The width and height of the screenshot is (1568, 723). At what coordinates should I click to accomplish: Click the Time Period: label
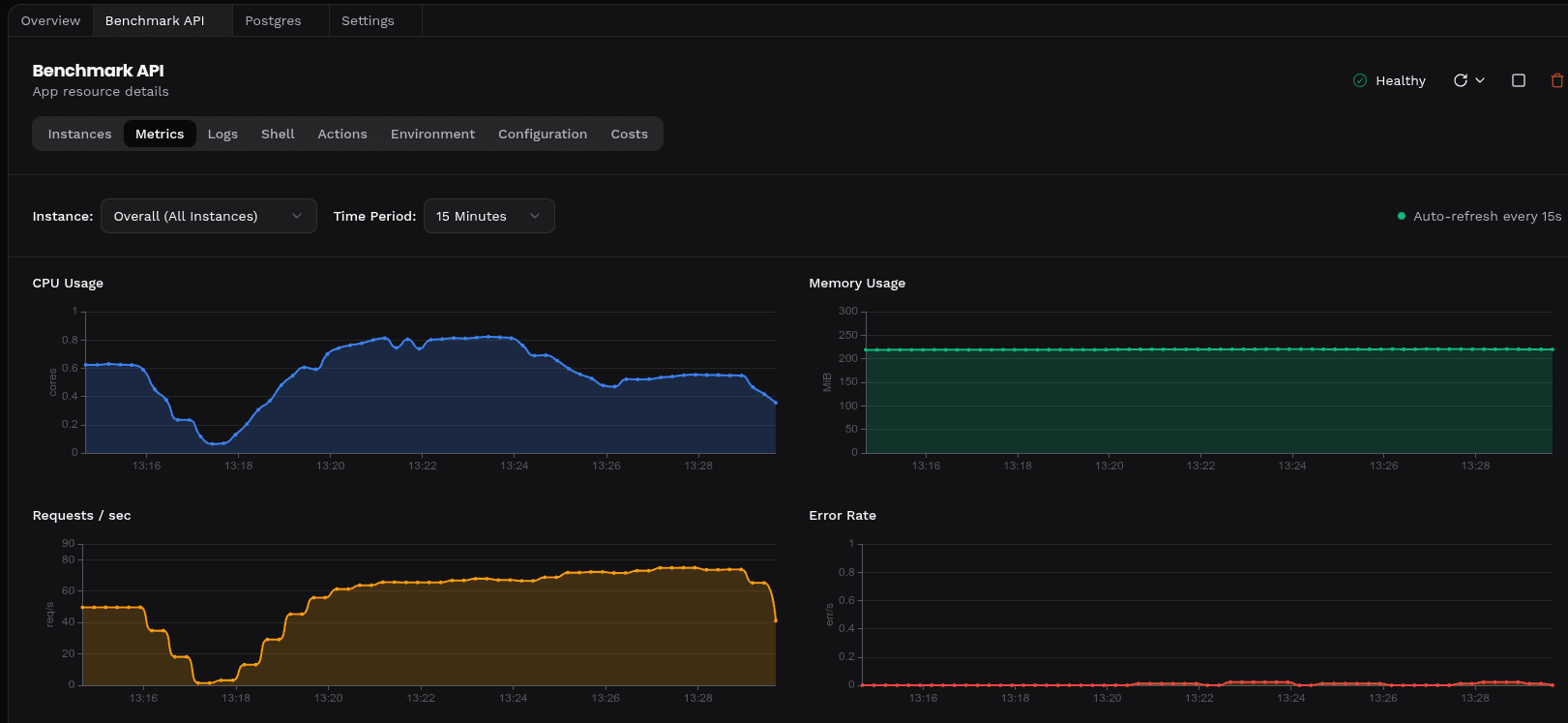(x=374, y=216)
